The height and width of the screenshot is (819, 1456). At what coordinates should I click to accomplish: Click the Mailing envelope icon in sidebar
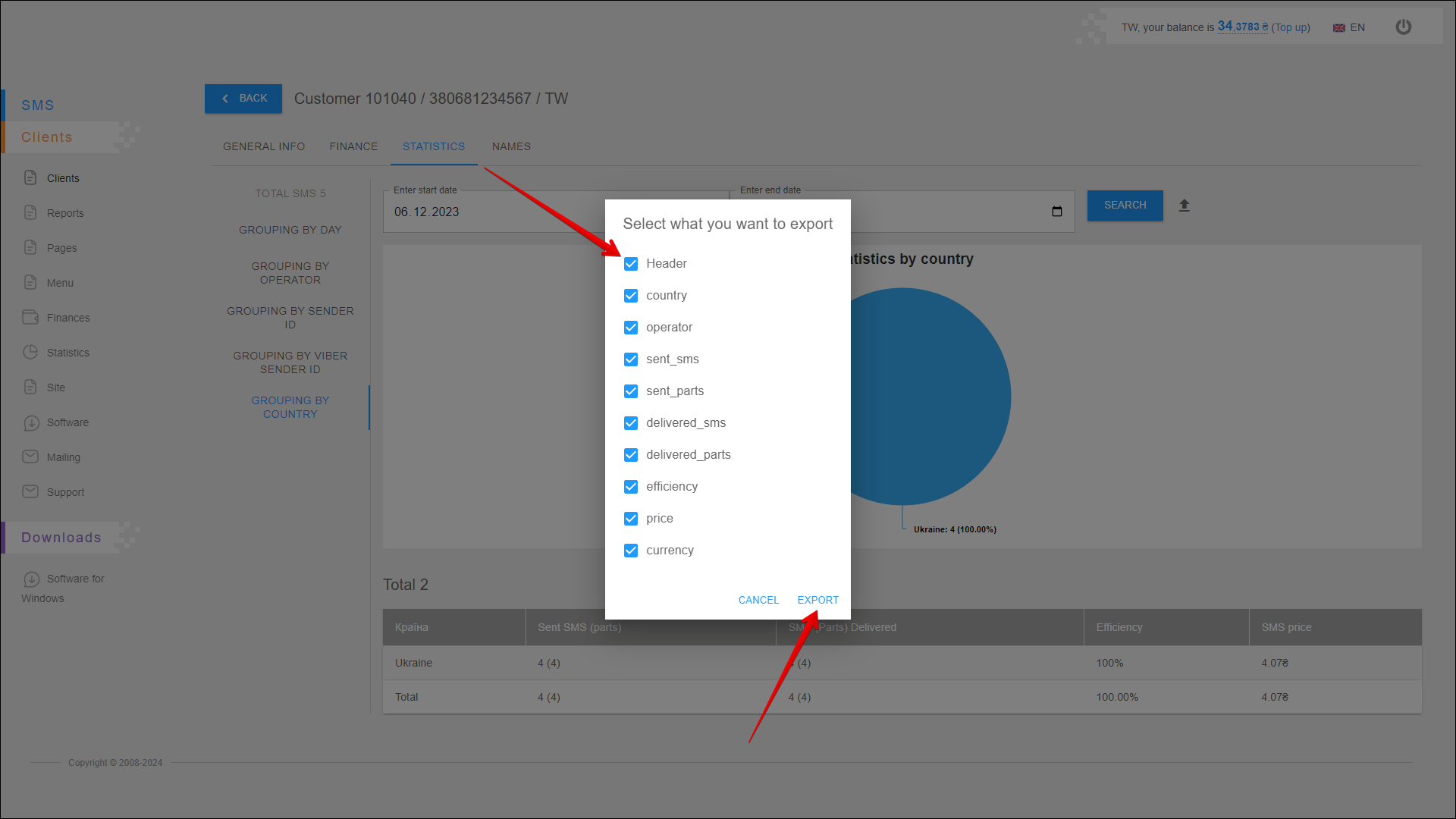pyautogui.click(x=30, y=457)
